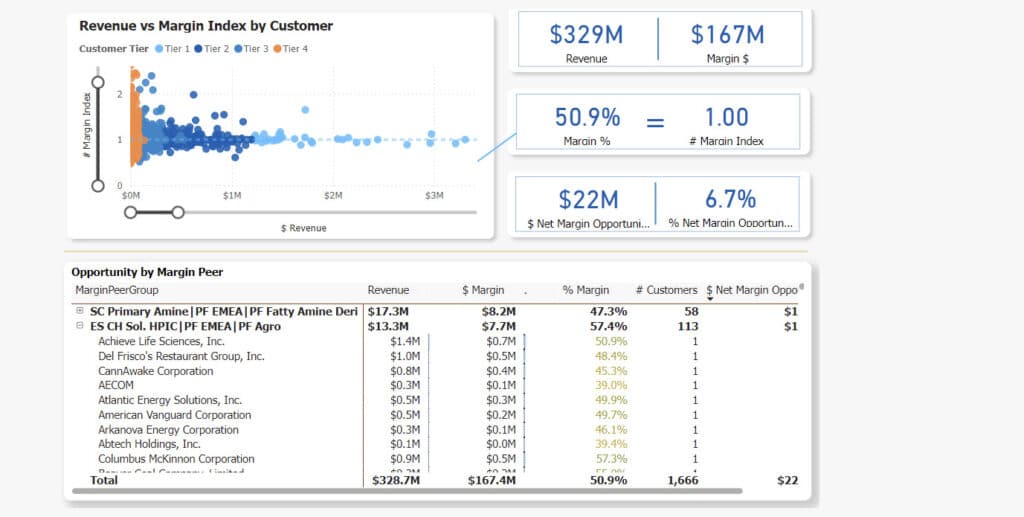This screenshot has width=1024, height=517.
Task: Select the Abtech Holdings, Inc. row
Action: pyautogui.click(x=434, y=444)
